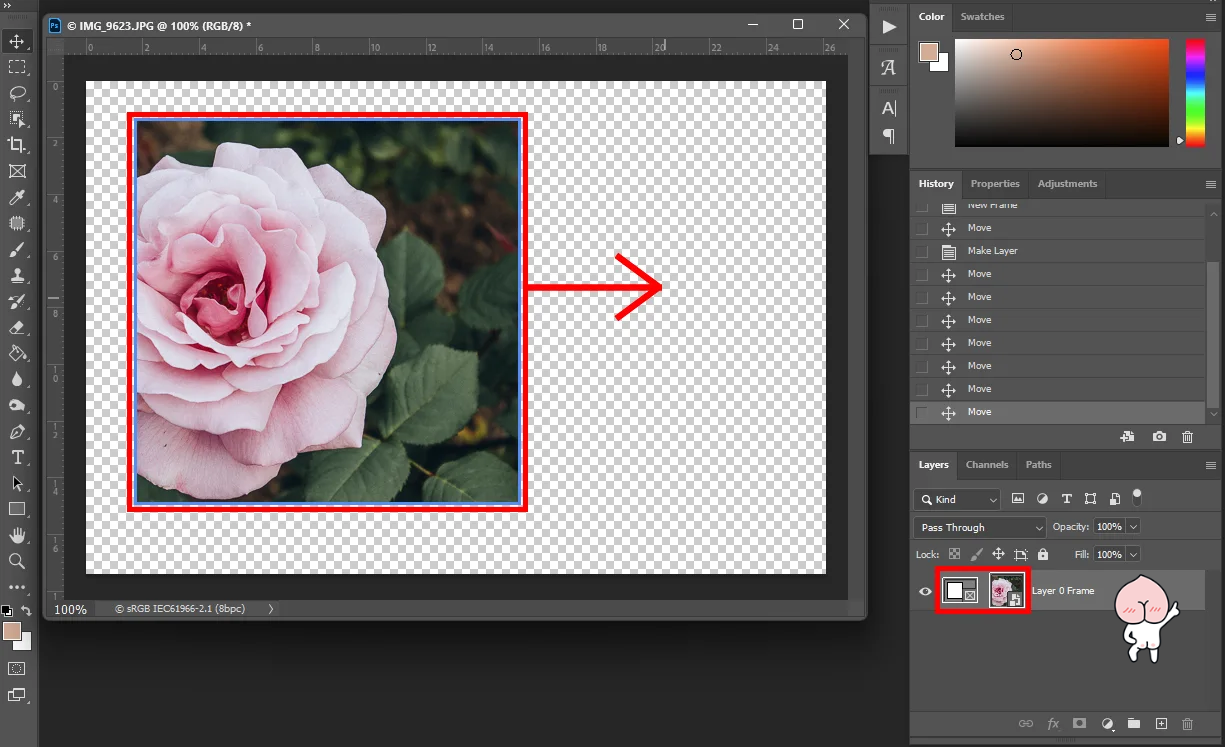Image resolution: width=1225 pixels, height=747 pixels.
Task: Open the Actions panel play icon
Action: 889,27
